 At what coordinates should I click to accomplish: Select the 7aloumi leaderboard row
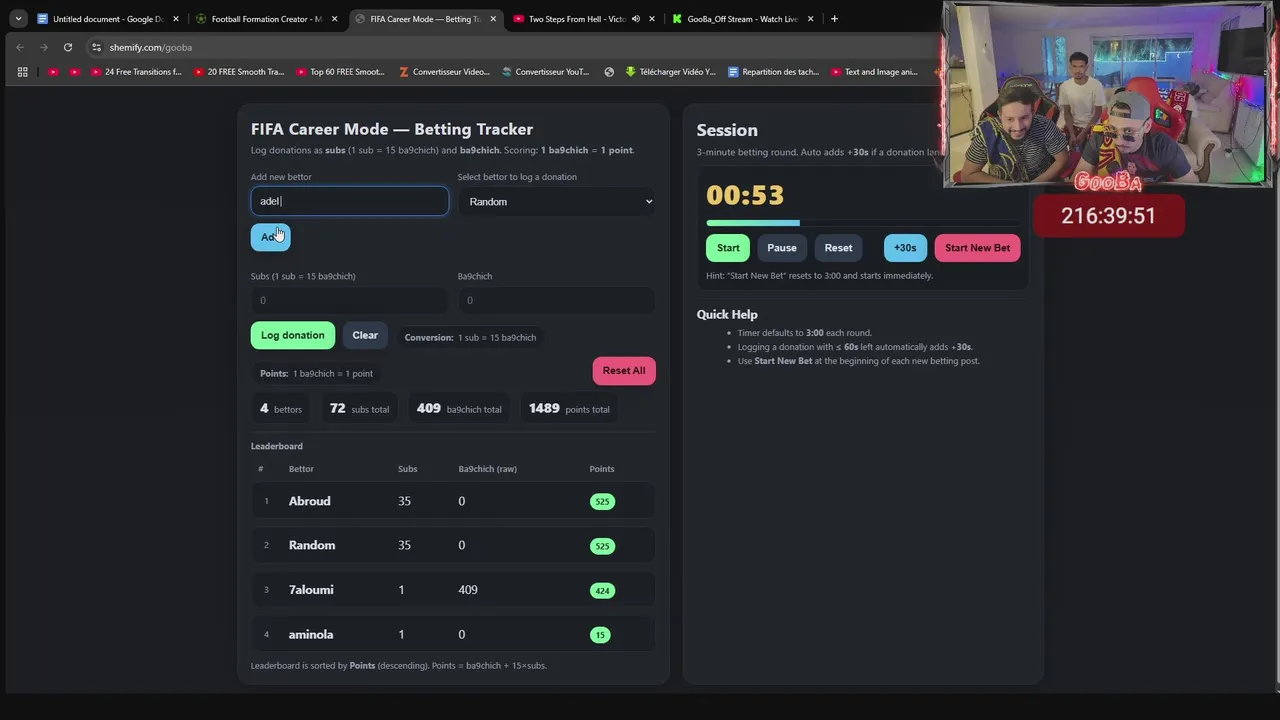point(453,590)
